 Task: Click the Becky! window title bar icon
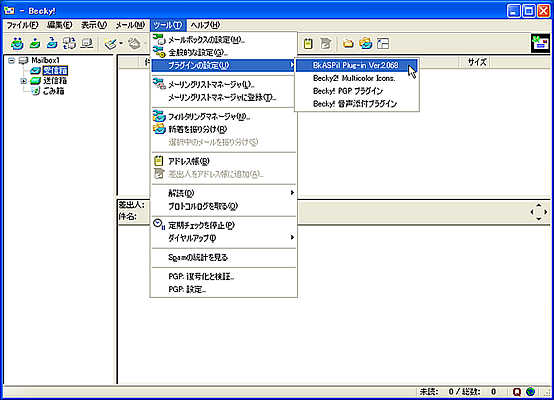(9, 11)
